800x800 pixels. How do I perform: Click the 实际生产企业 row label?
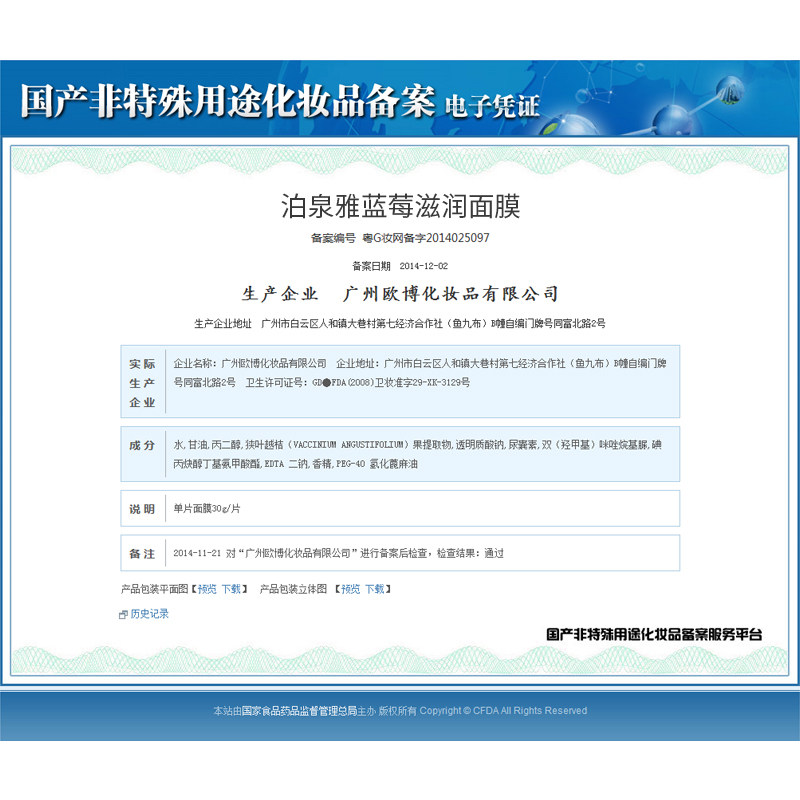click(142, 383)
